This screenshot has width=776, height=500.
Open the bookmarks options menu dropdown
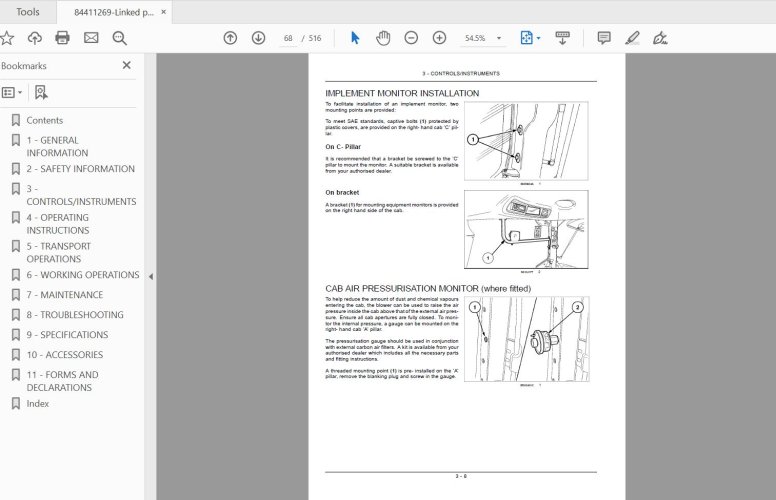(x=11, y=92)
